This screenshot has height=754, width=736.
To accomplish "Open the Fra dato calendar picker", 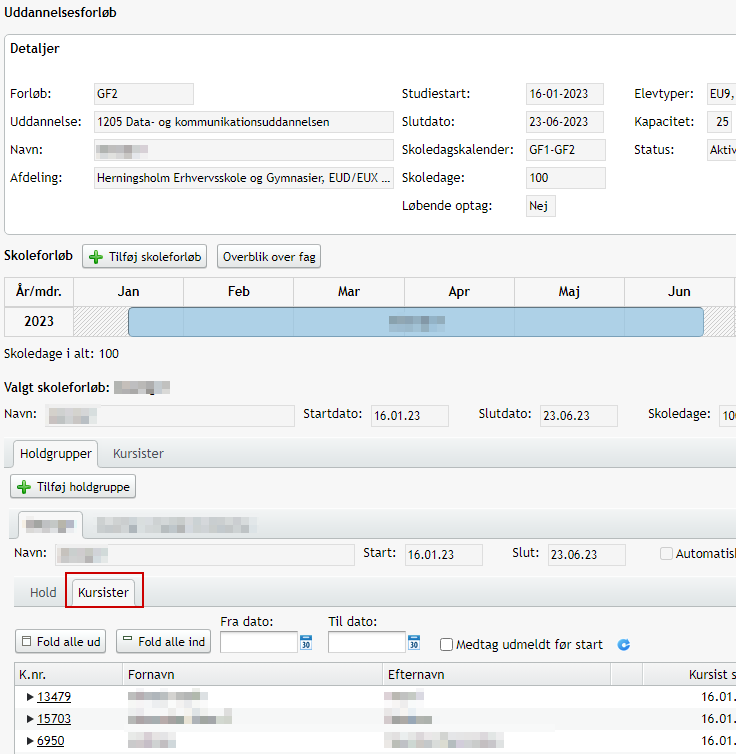I will click(x=306, y=642).
